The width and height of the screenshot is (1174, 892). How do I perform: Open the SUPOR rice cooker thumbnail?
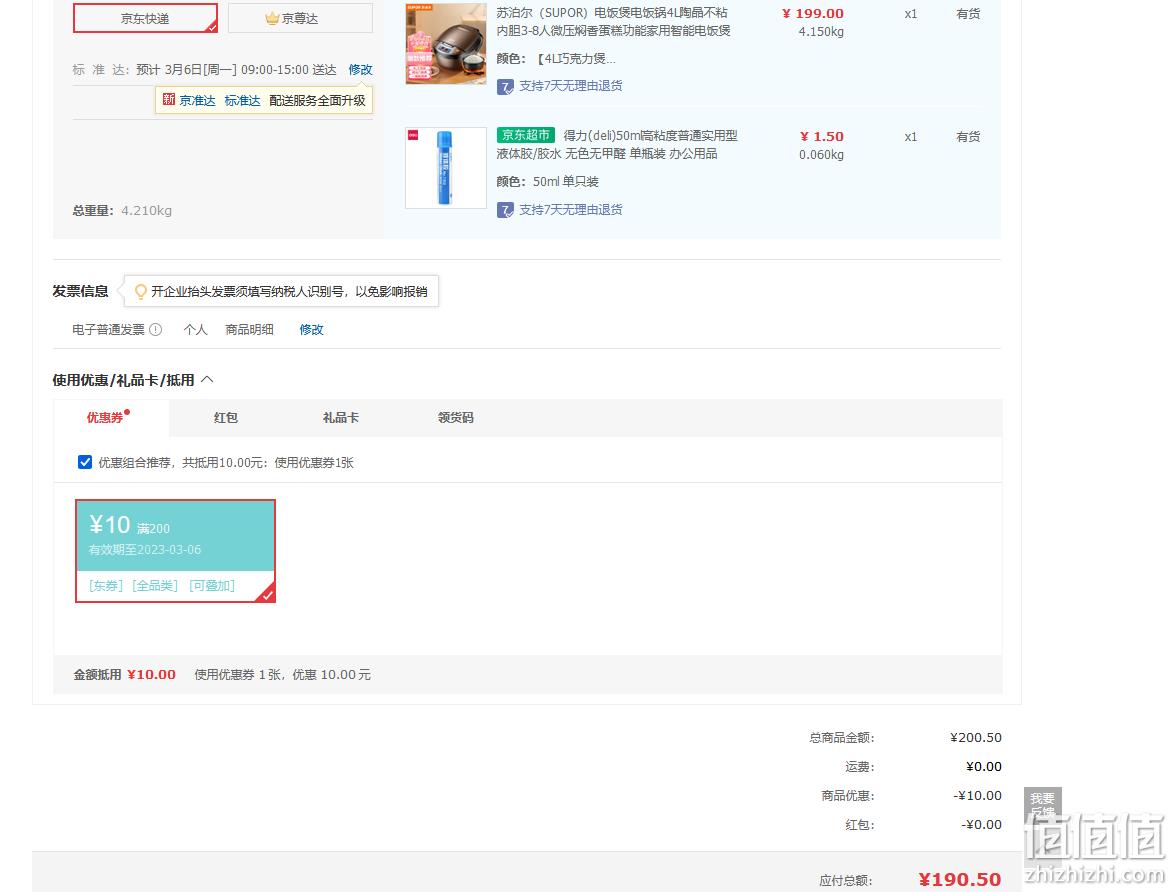click(445, 43)
